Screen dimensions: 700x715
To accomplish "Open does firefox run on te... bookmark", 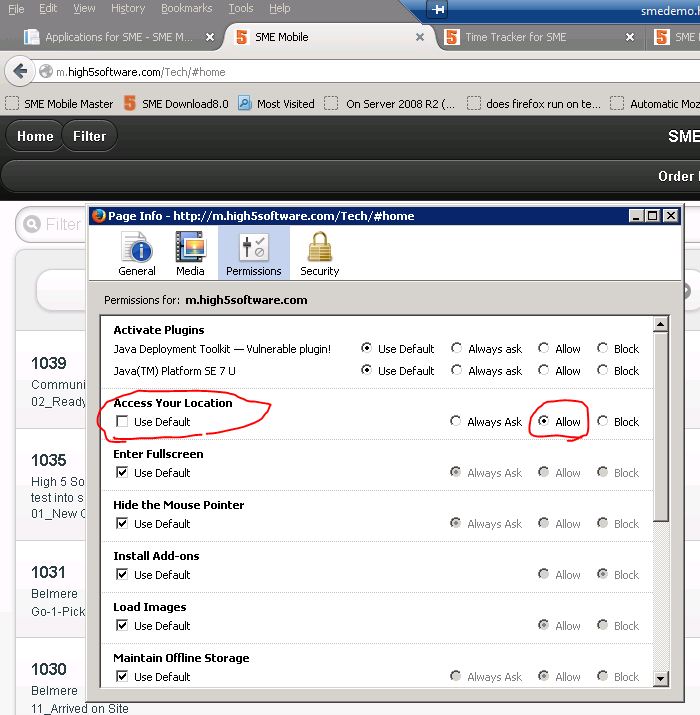I will tap(534, 104).
